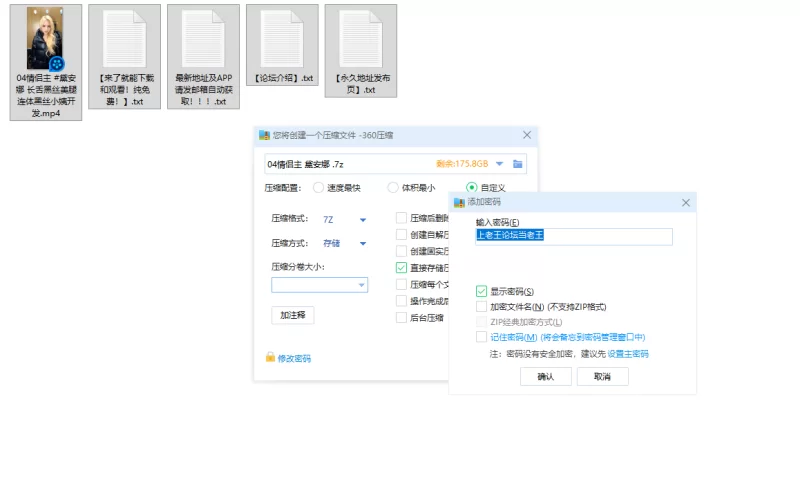Click the lock icon next to 修改密码

click(270, 358)
